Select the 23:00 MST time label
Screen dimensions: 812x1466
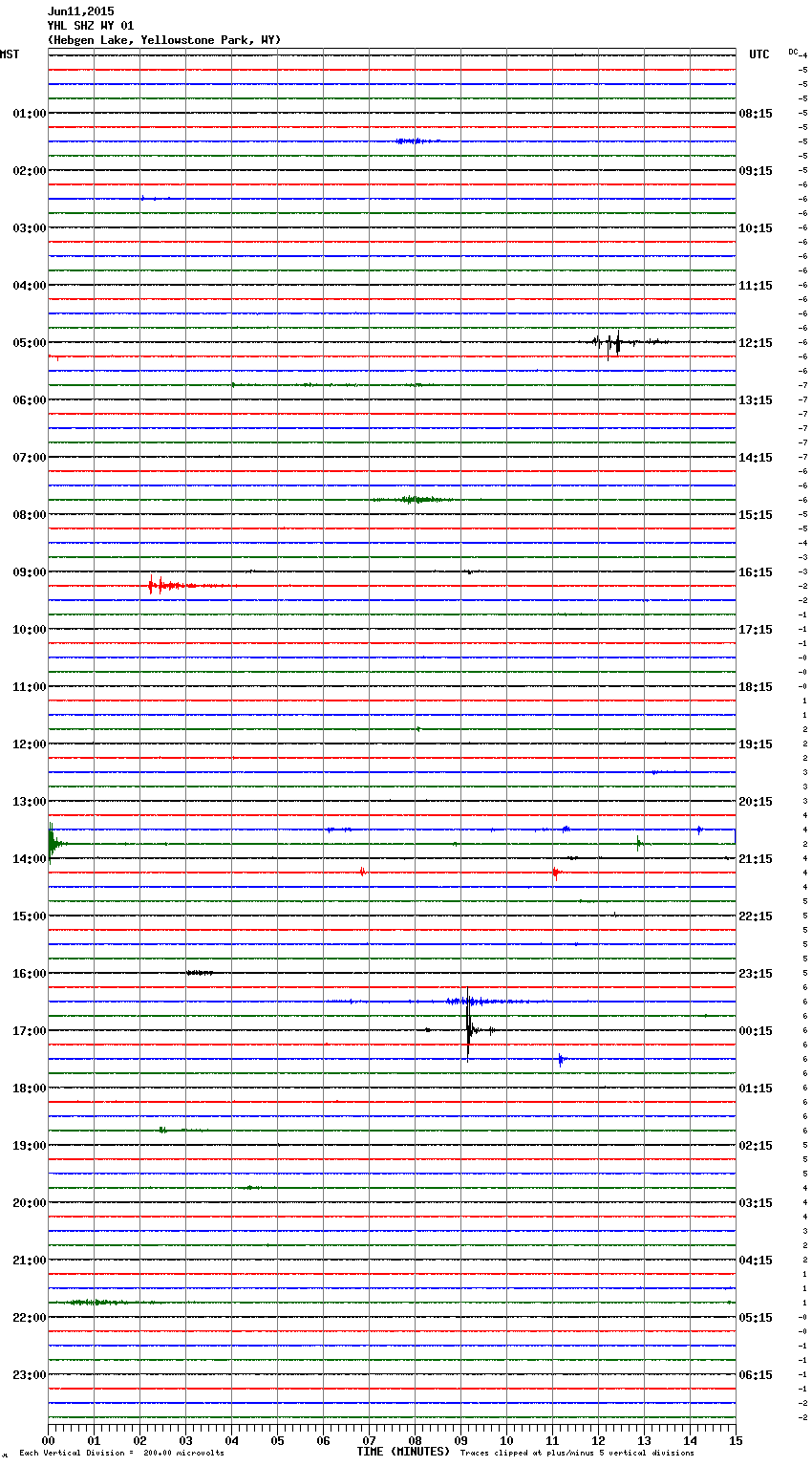[30, 1375]
